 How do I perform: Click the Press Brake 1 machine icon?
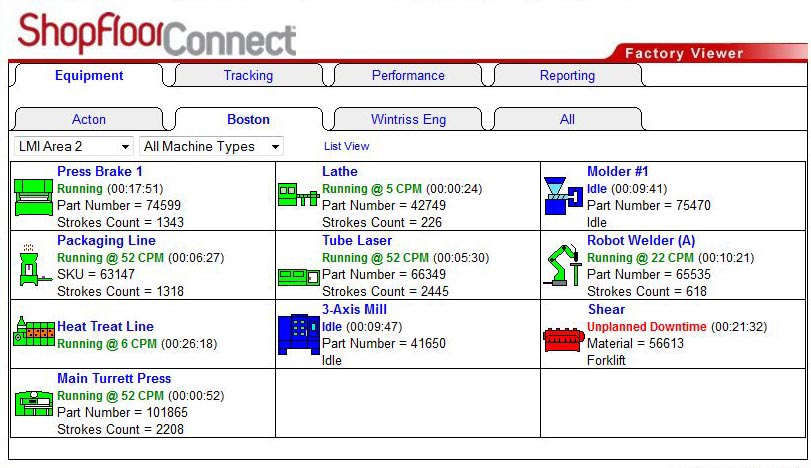(34, 197)
